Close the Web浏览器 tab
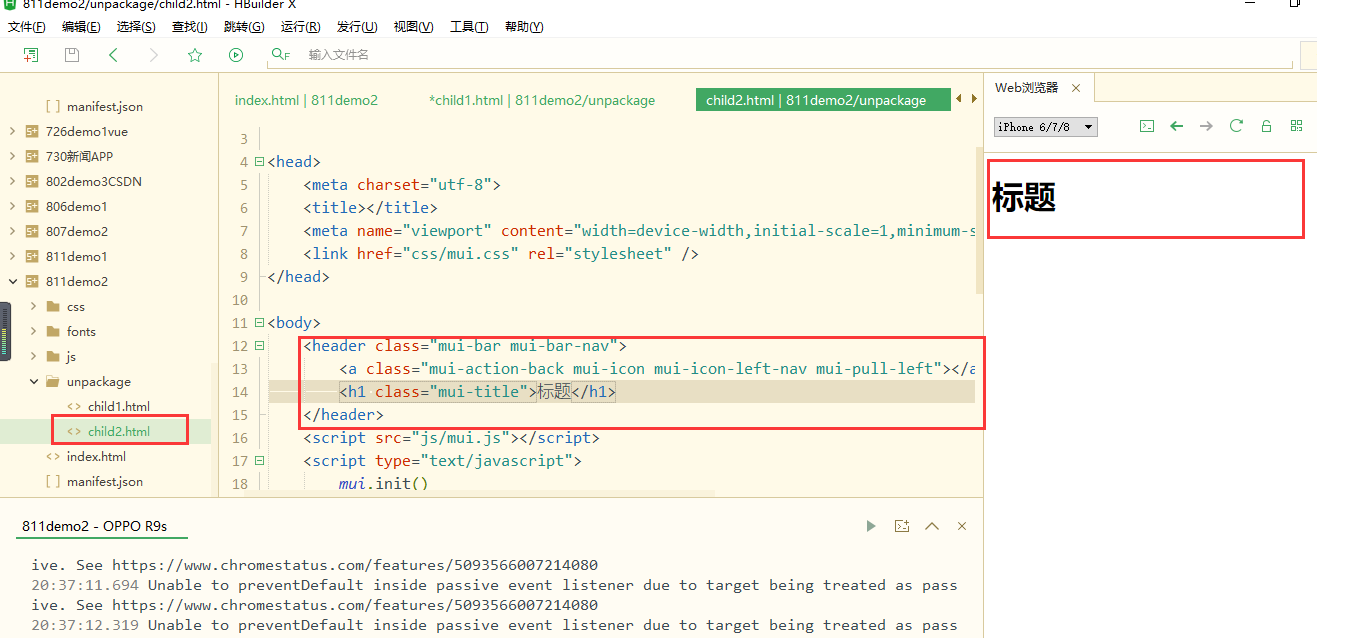Viewport: 1350px width, 638px height. [1076, 88]
